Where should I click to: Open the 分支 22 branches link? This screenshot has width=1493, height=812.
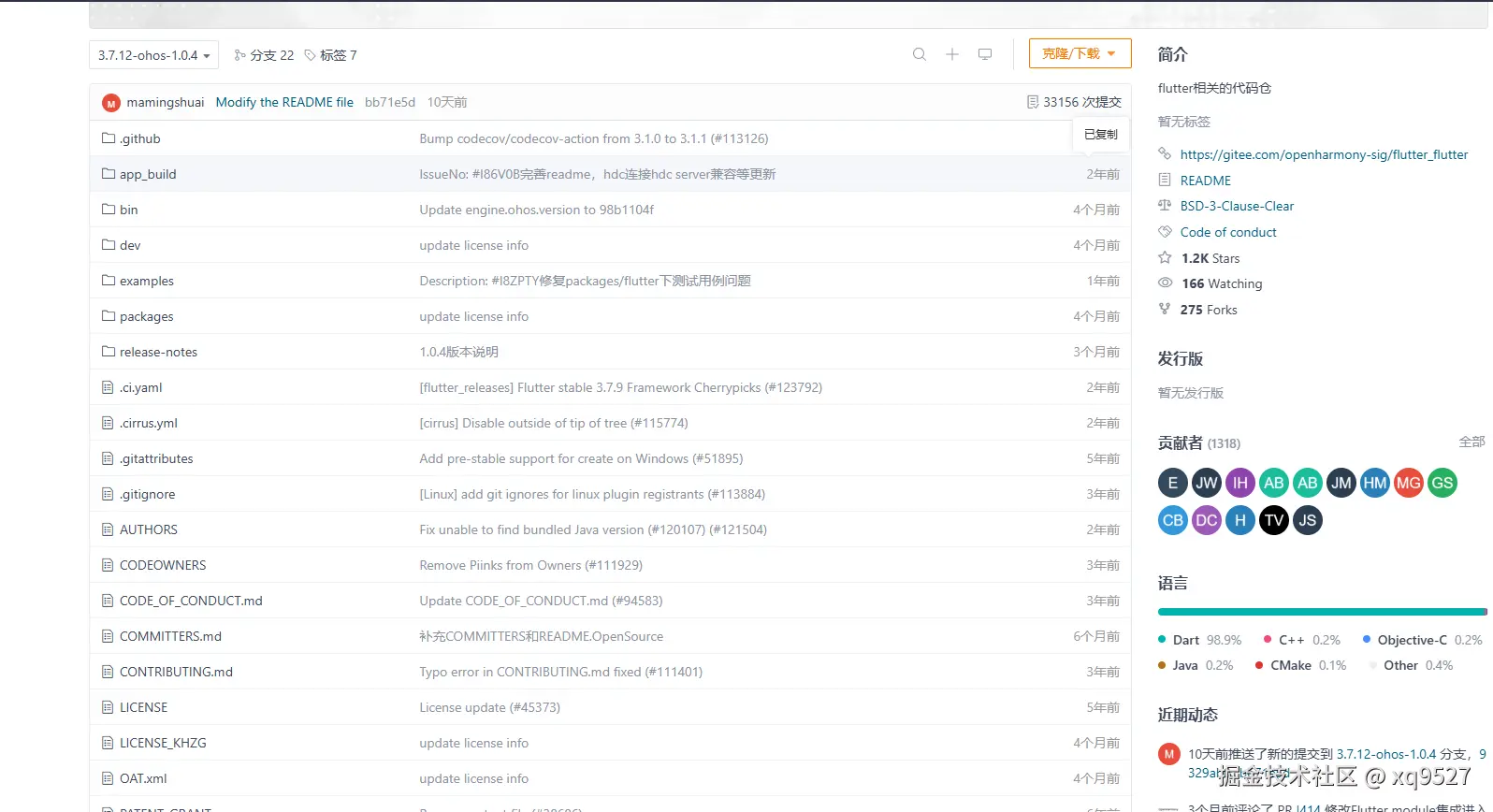(264, 55)
